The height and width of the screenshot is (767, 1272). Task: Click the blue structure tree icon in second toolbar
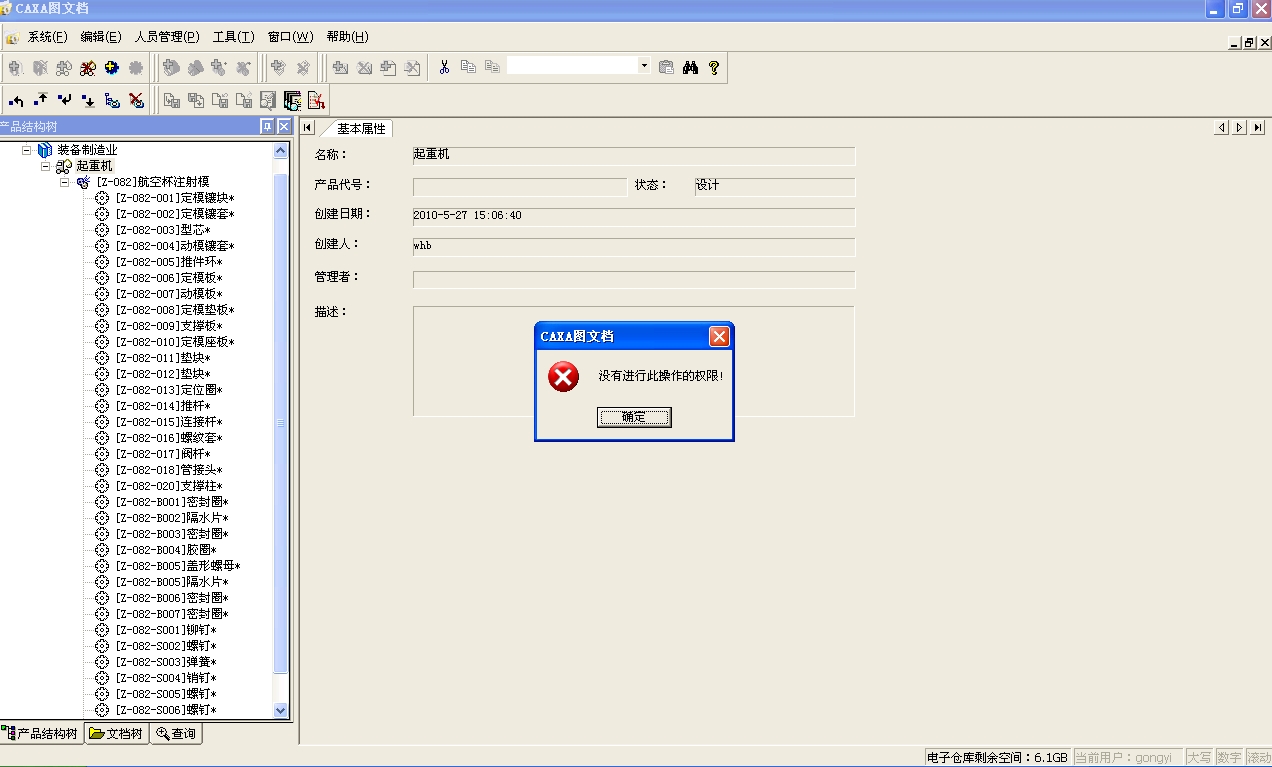[x=112, y=100]
